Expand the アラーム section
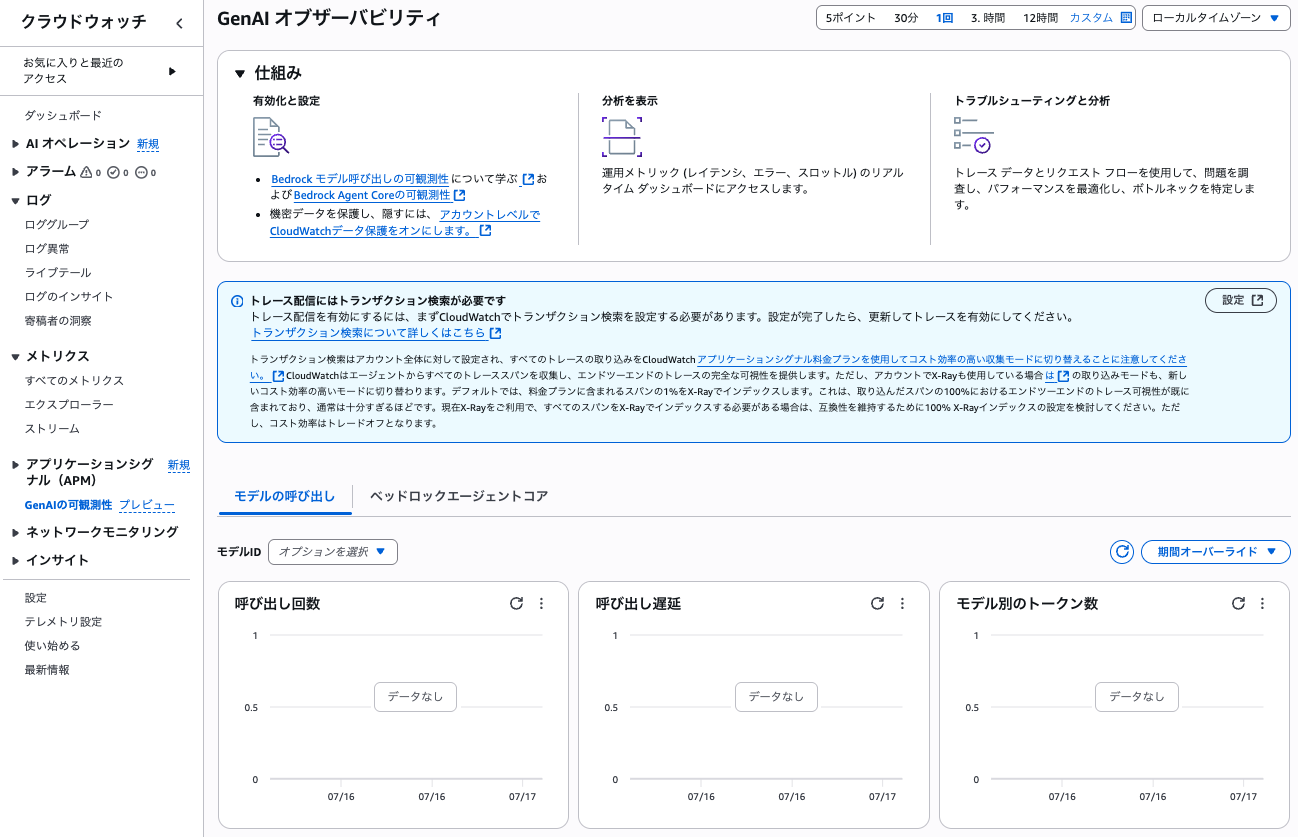 pyautogui.click(x=15, y=172)
